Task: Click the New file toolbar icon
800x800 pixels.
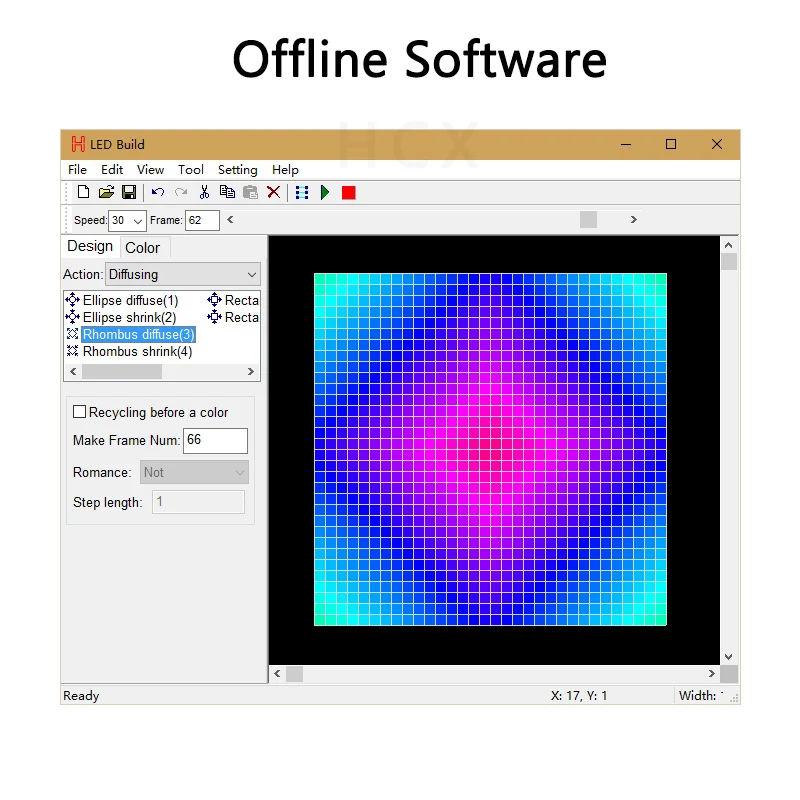Action: [83, 192]
